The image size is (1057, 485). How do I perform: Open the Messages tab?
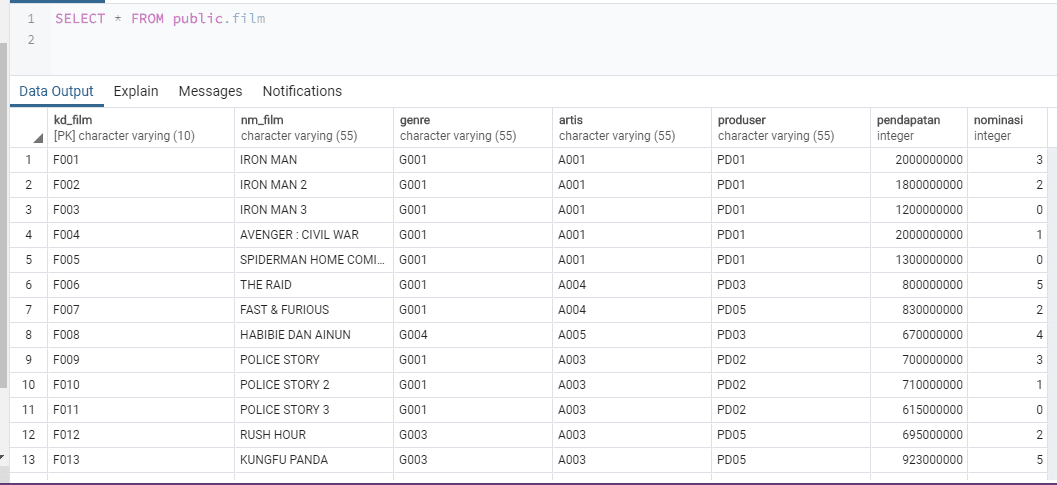(210, 91)
